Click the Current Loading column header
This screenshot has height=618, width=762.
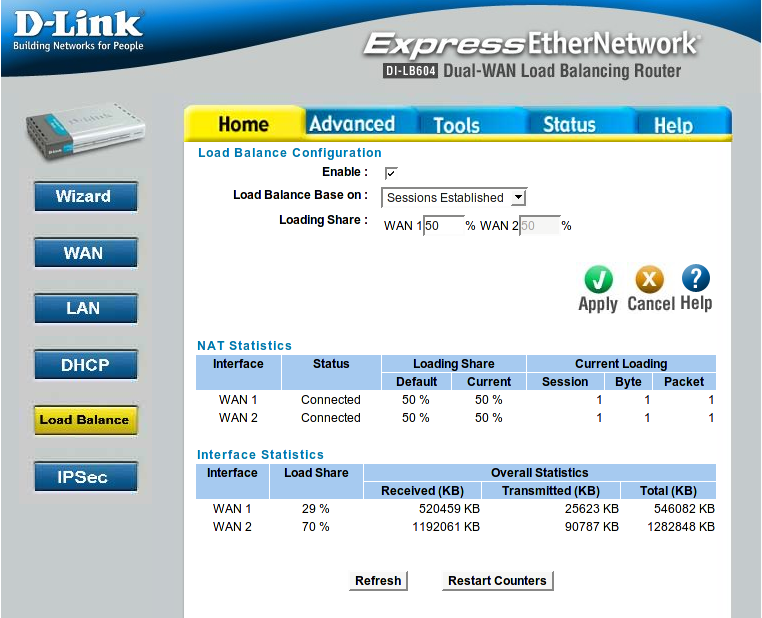point(621,363)
